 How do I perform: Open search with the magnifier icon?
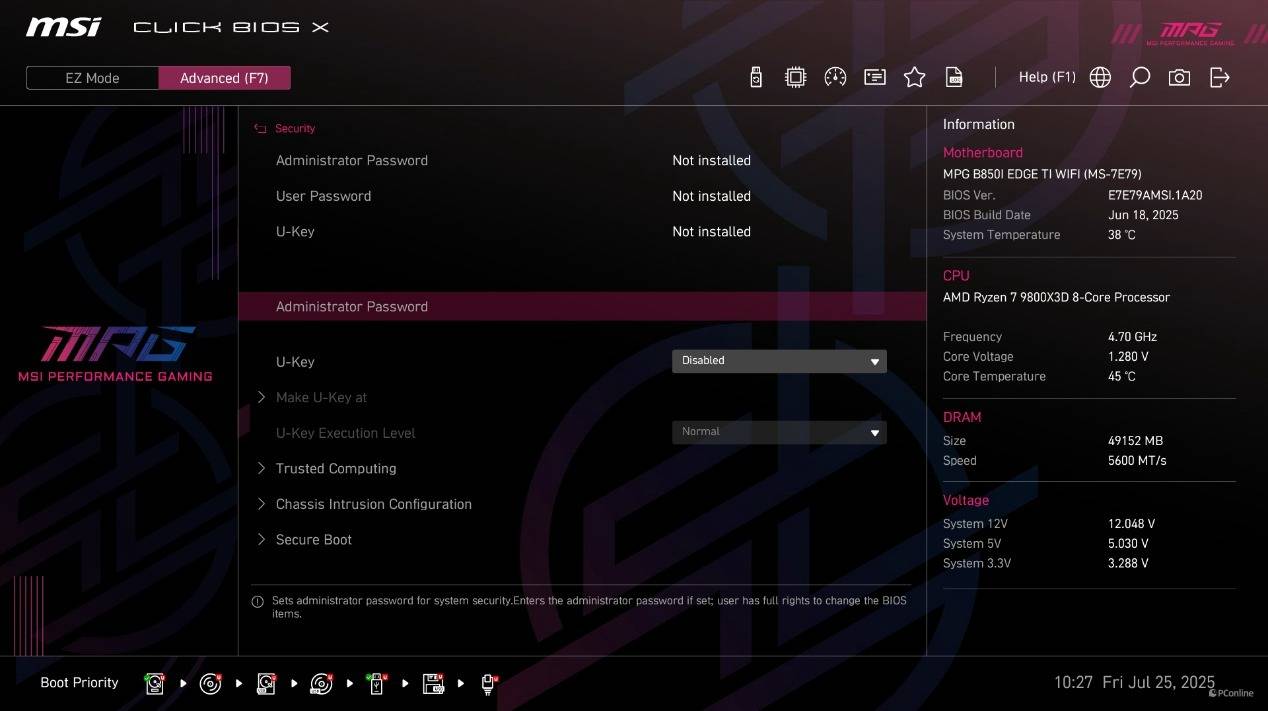pos(1139,78)
